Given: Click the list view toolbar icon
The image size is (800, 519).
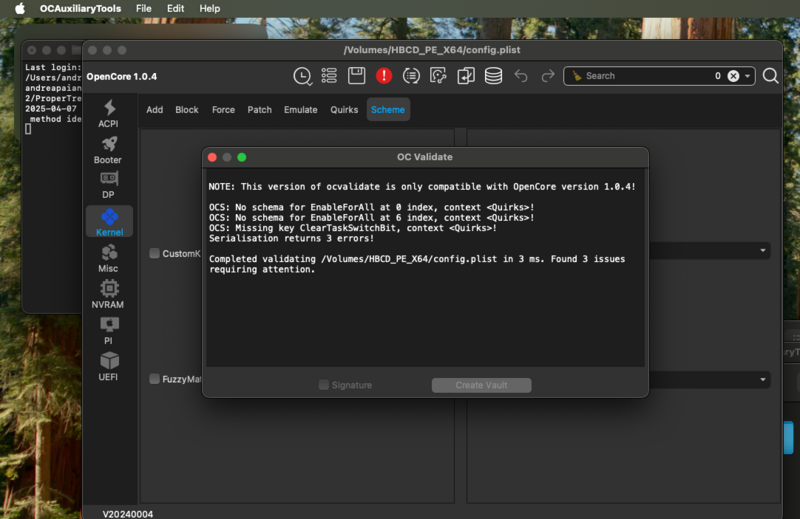Looking at the screenshot, I should click(x=329, y=76).
